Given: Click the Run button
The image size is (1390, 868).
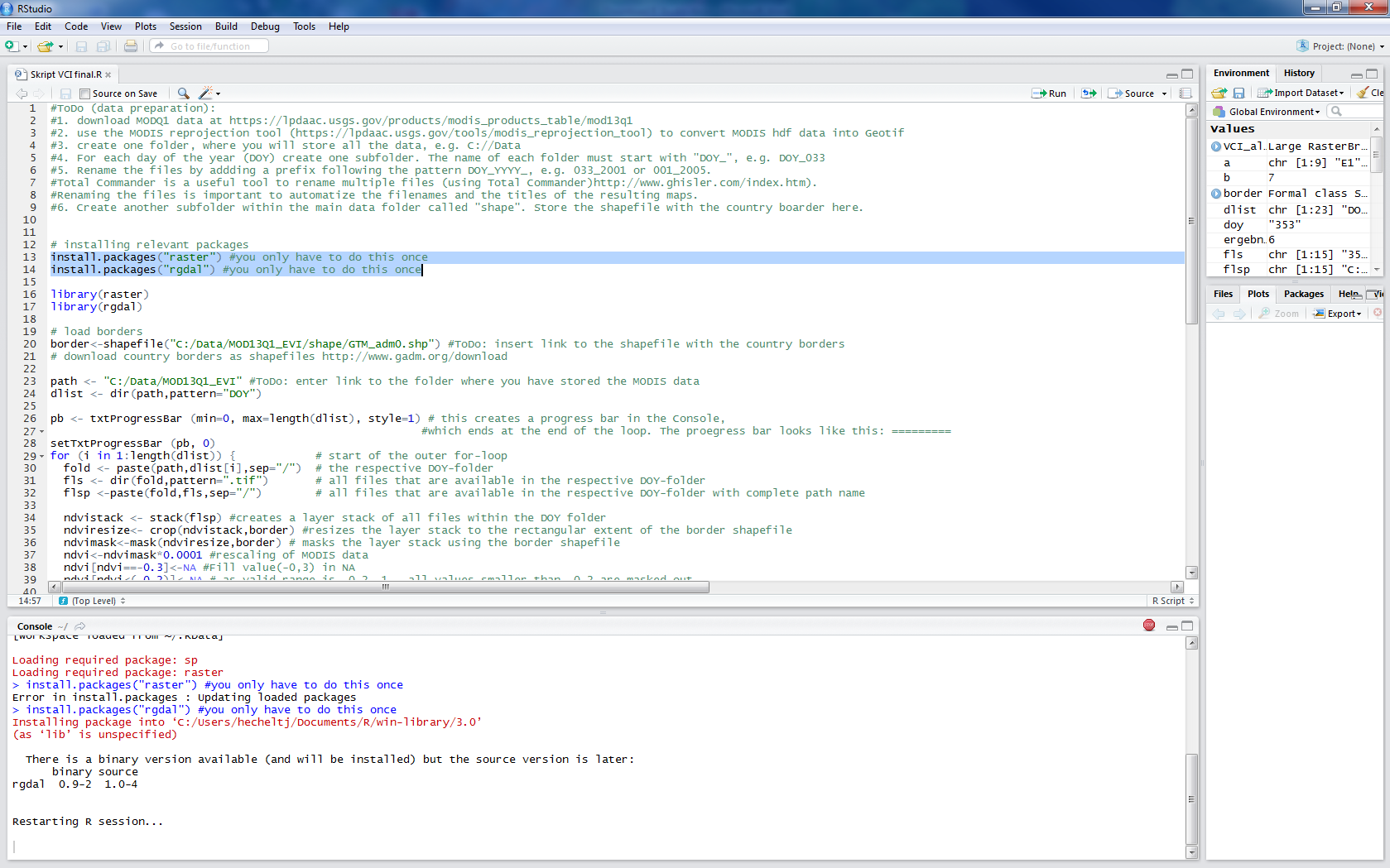Looking at the screenshot, I should [x=1049, y=94].
